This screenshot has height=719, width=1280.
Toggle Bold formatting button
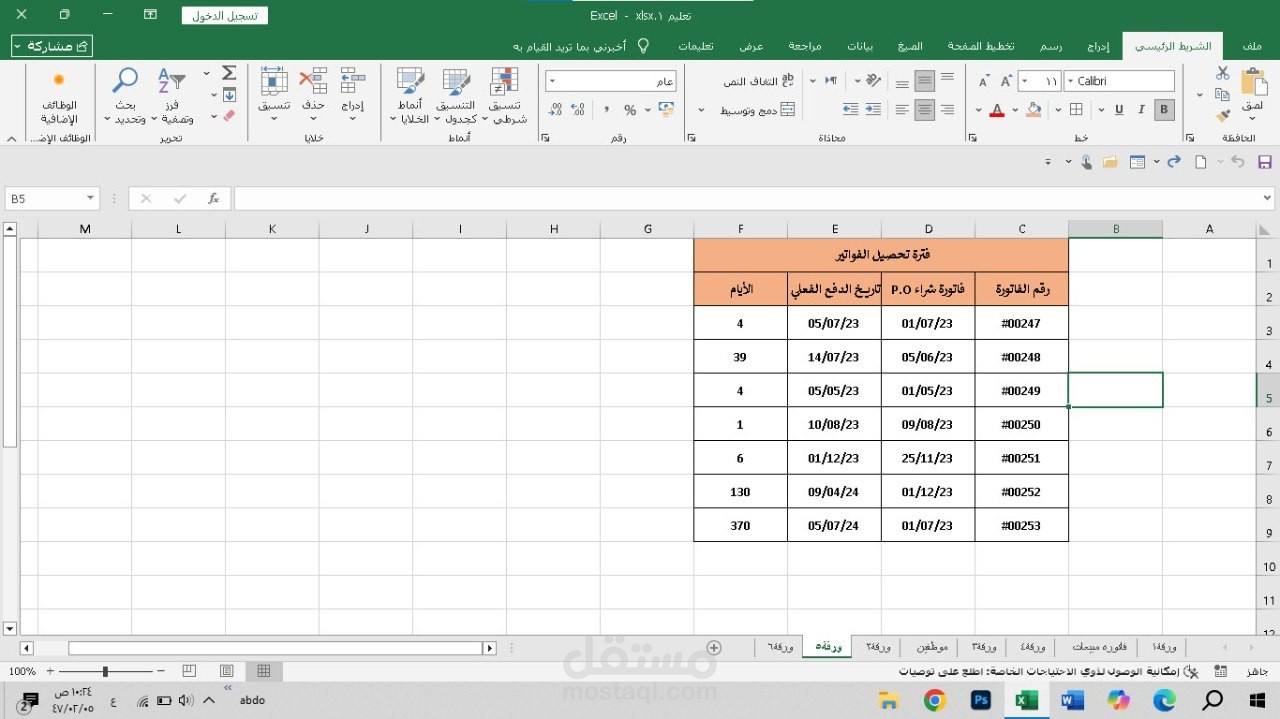point(1163,110)
